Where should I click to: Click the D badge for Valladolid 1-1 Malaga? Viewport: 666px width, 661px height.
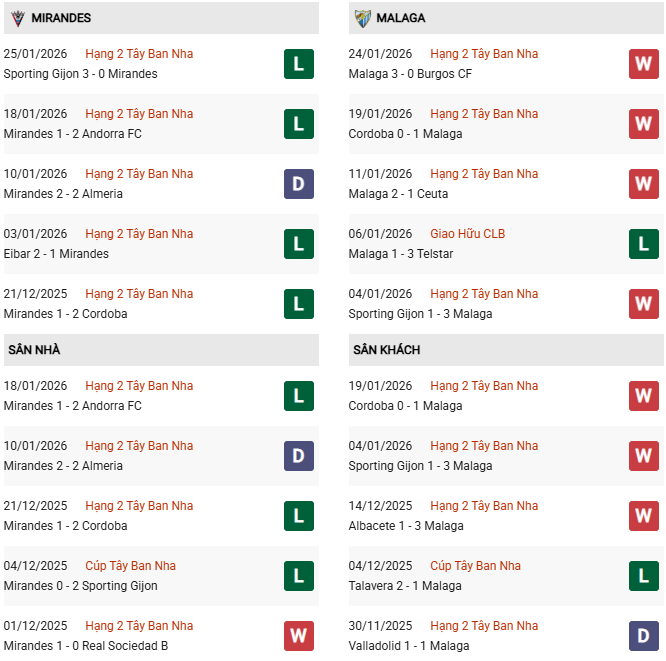(x=643, y=636)
